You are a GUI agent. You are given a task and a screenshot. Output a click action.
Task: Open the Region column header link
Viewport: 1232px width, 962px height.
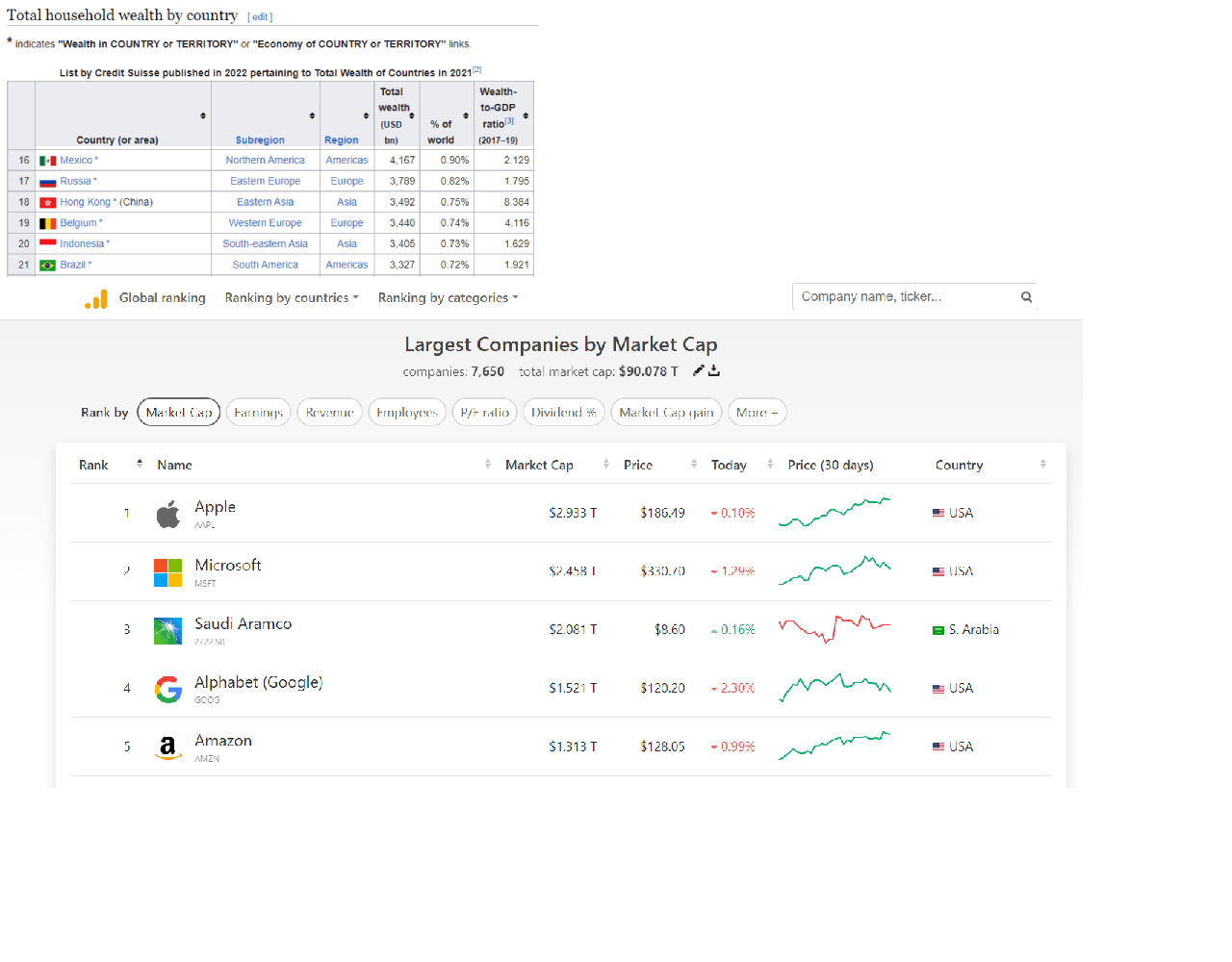(342, 140)
